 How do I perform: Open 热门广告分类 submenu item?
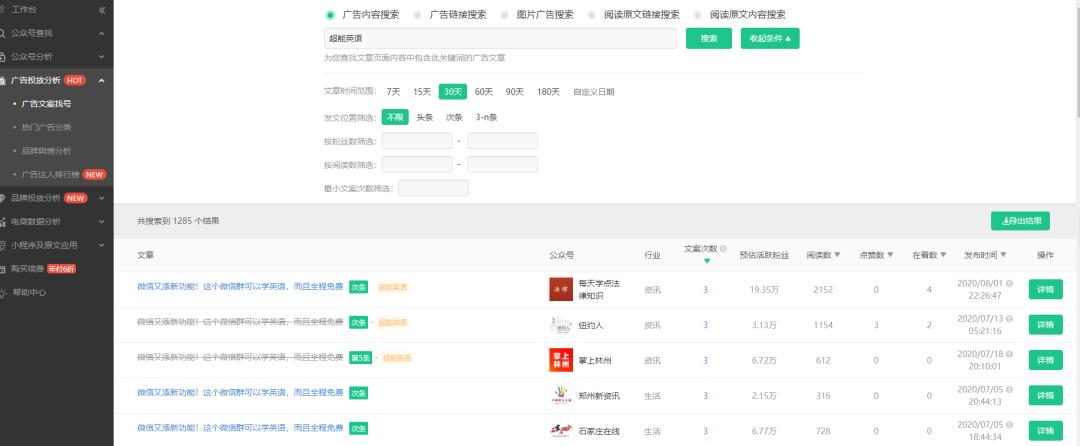point(46,127)
